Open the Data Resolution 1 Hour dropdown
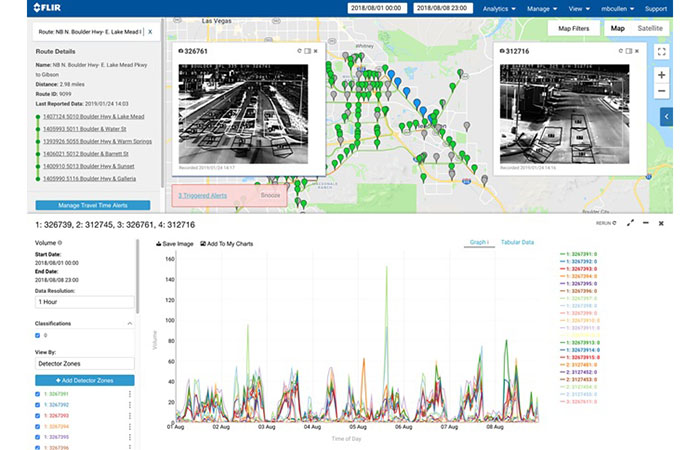 click(84, 302)
